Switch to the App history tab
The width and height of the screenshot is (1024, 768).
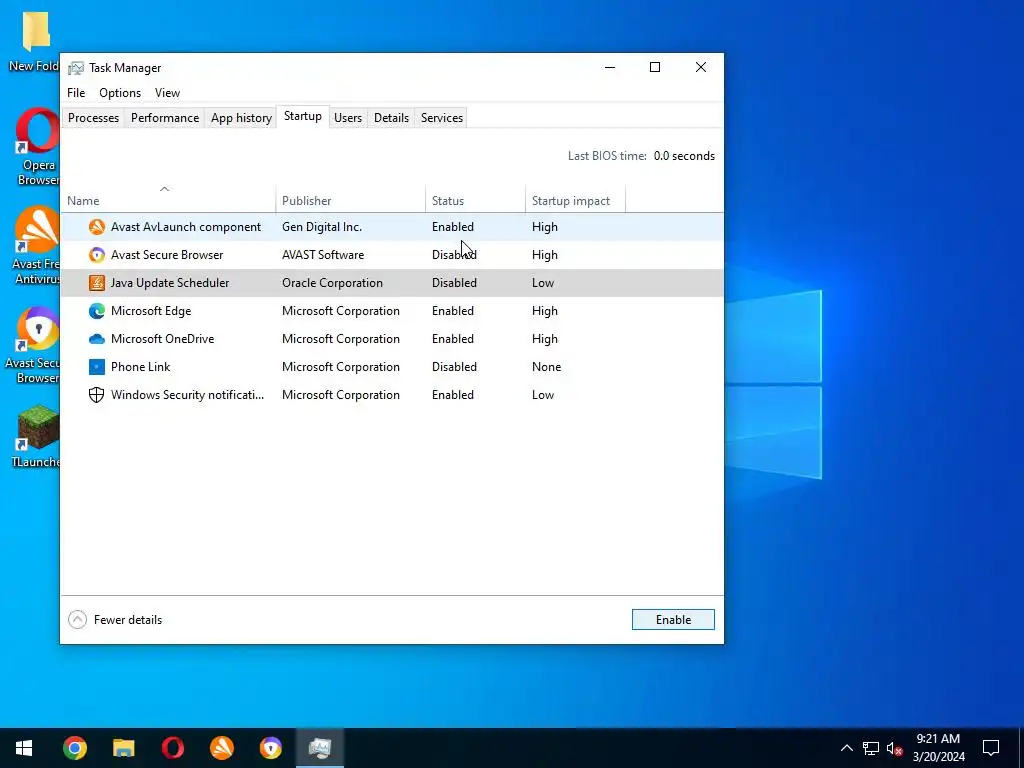[x=241, y=118]
